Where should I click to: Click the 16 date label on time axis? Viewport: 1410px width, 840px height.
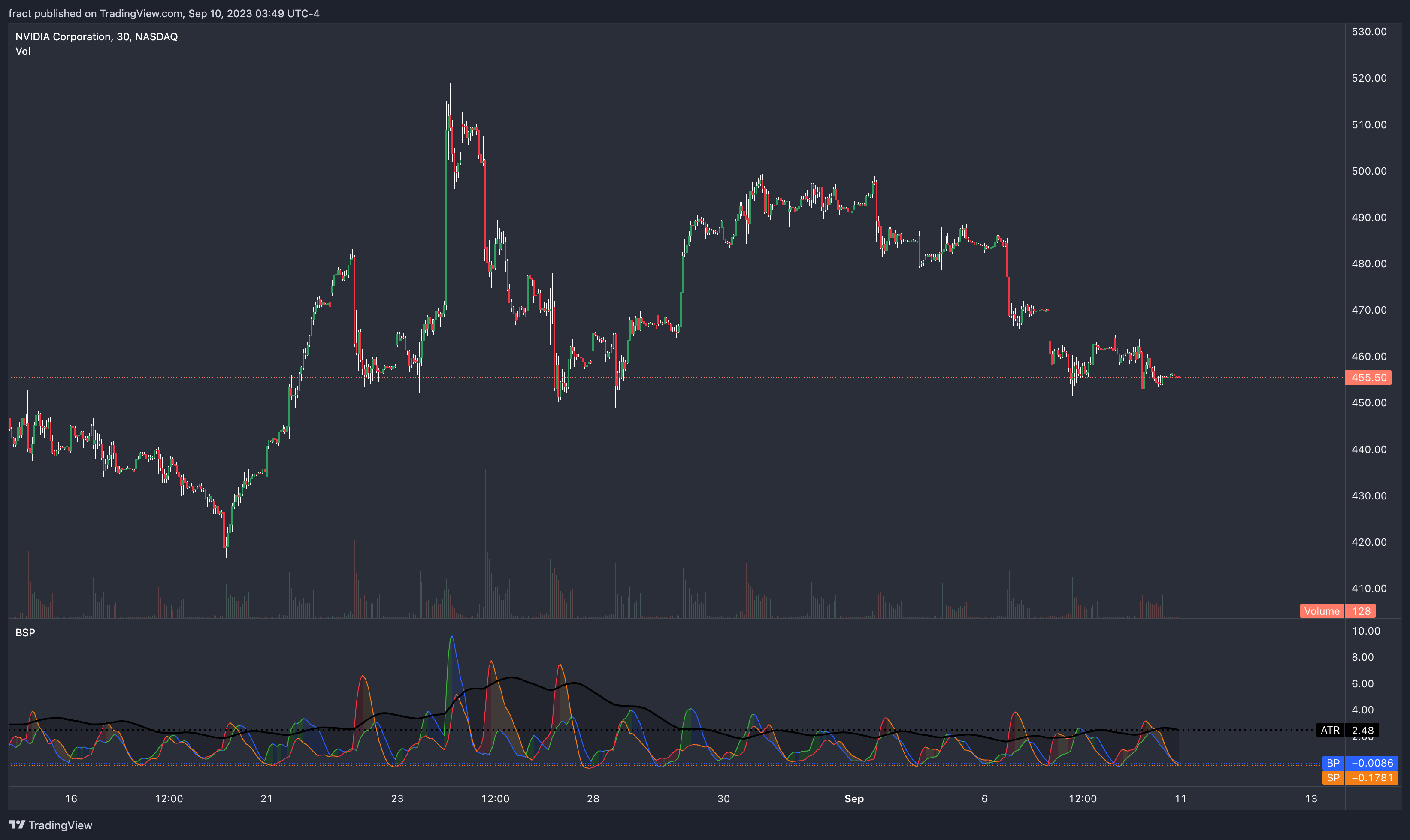coord(71,799)
